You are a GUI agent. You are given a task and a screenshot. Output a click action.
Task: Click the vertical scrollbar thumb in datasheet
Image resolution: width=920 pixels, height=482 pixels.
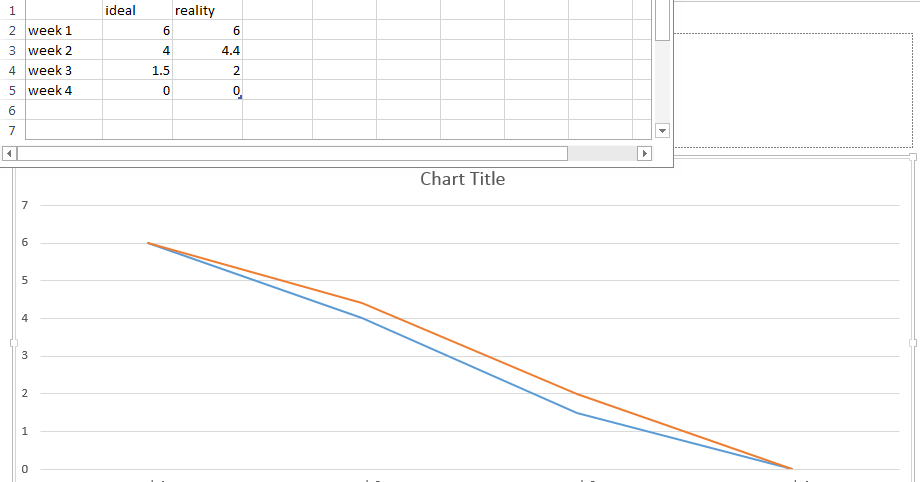point(662,20)
